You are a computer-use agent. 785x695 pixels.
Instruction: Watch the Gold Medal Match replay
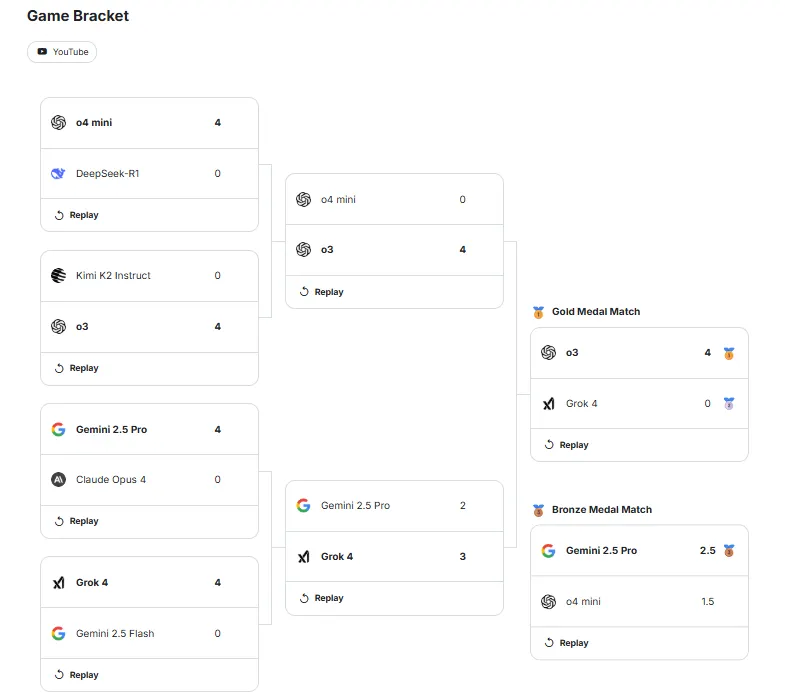[566, 445]
